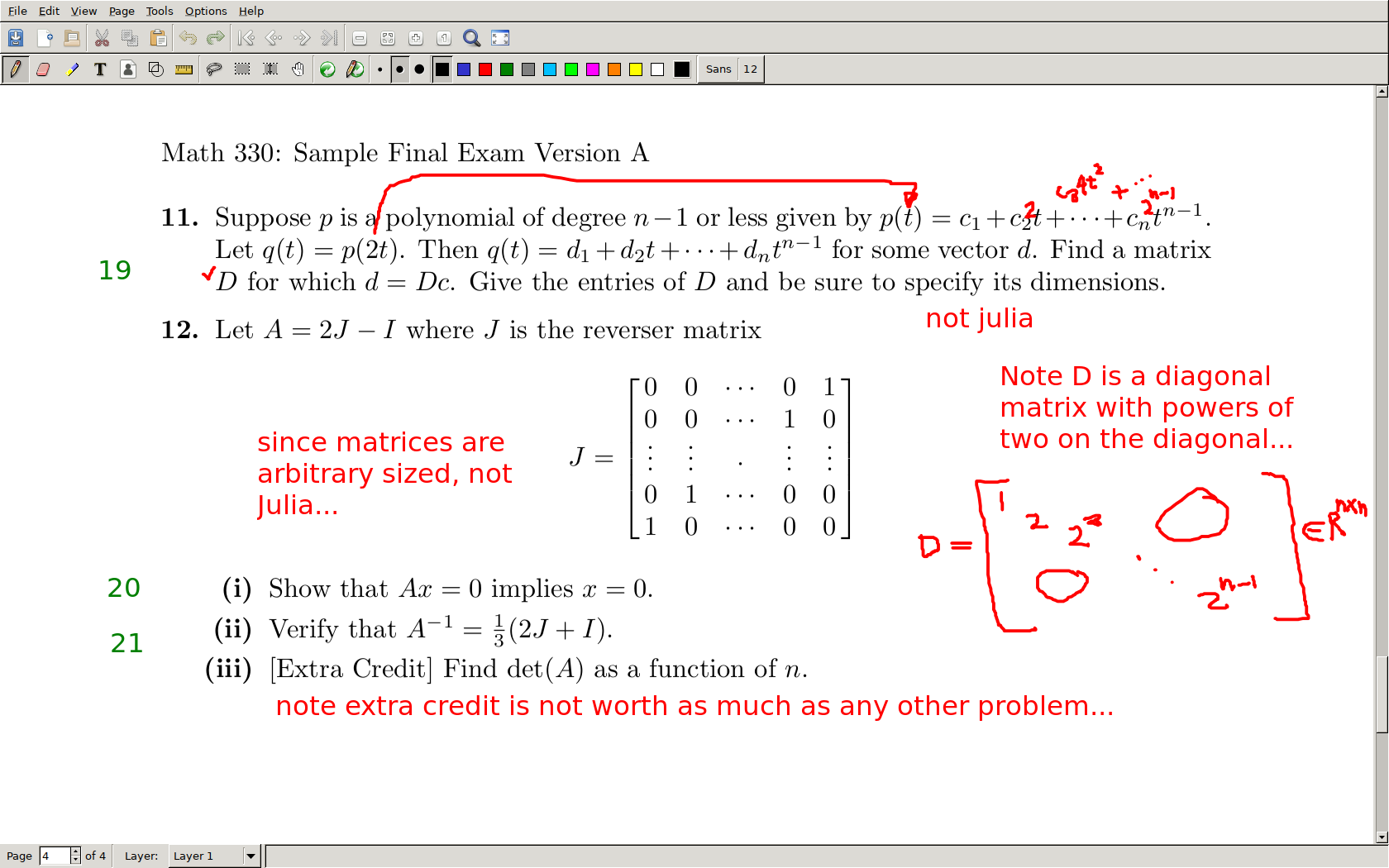Screen dimensions: 1389x868
Task: Select the Eraser tool
Action: pos(43,69)
